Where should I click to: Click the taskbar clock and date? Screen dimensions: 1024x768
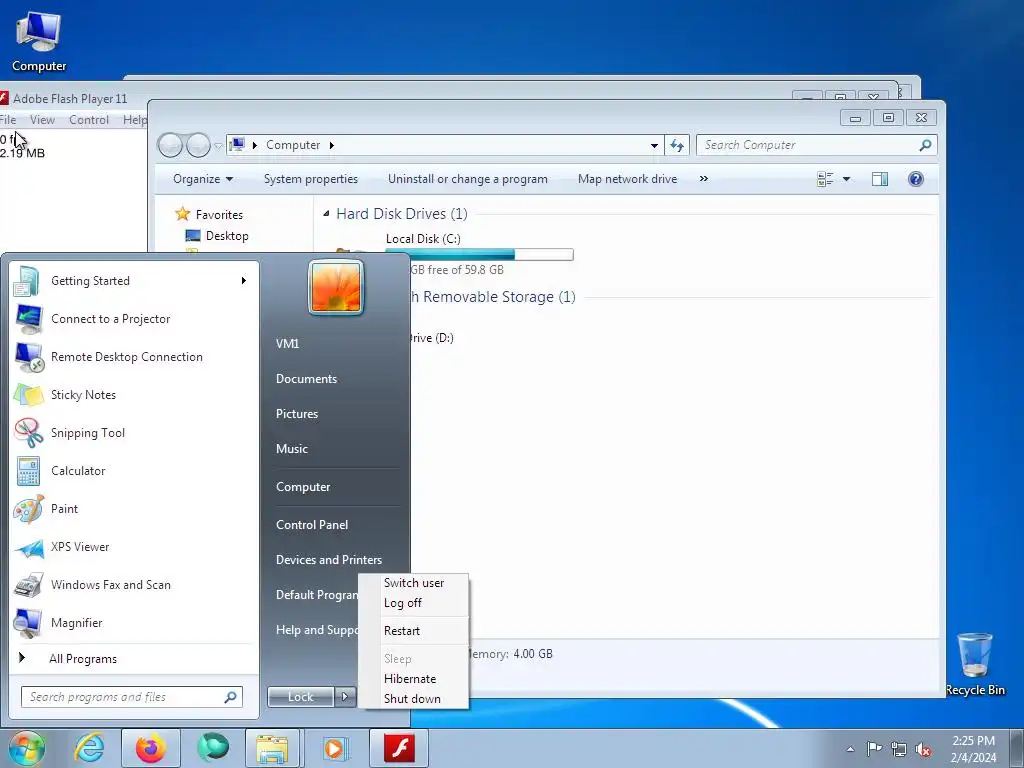point(973,749)
